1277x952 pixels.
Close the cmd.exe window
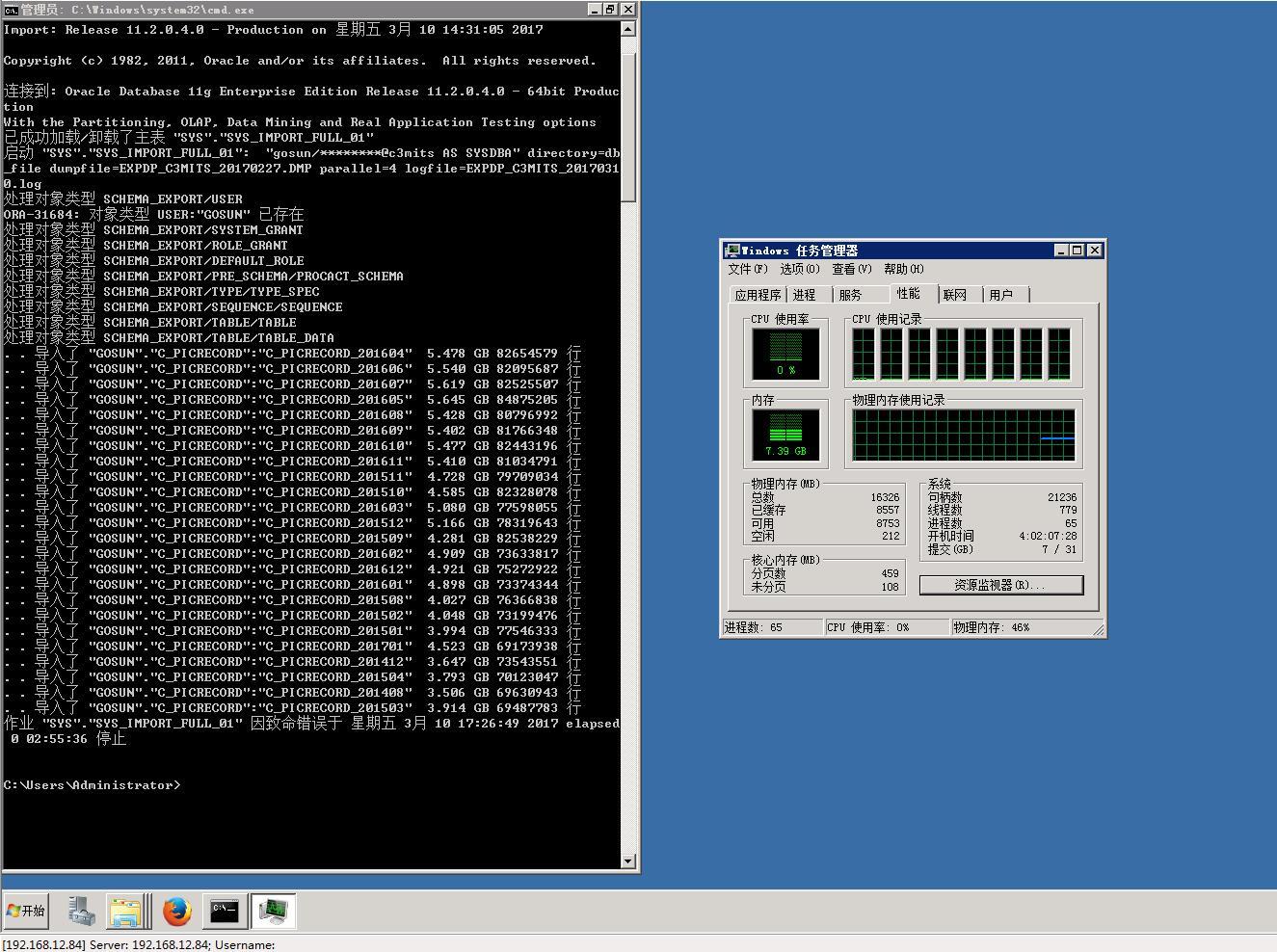628,10
